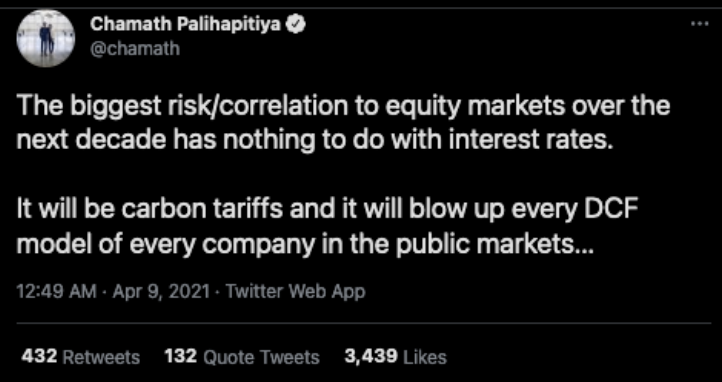This screenshot has width=722, height=382.
Task: Click the paragraph about carbon tariffs
Action: coord(327,228)
